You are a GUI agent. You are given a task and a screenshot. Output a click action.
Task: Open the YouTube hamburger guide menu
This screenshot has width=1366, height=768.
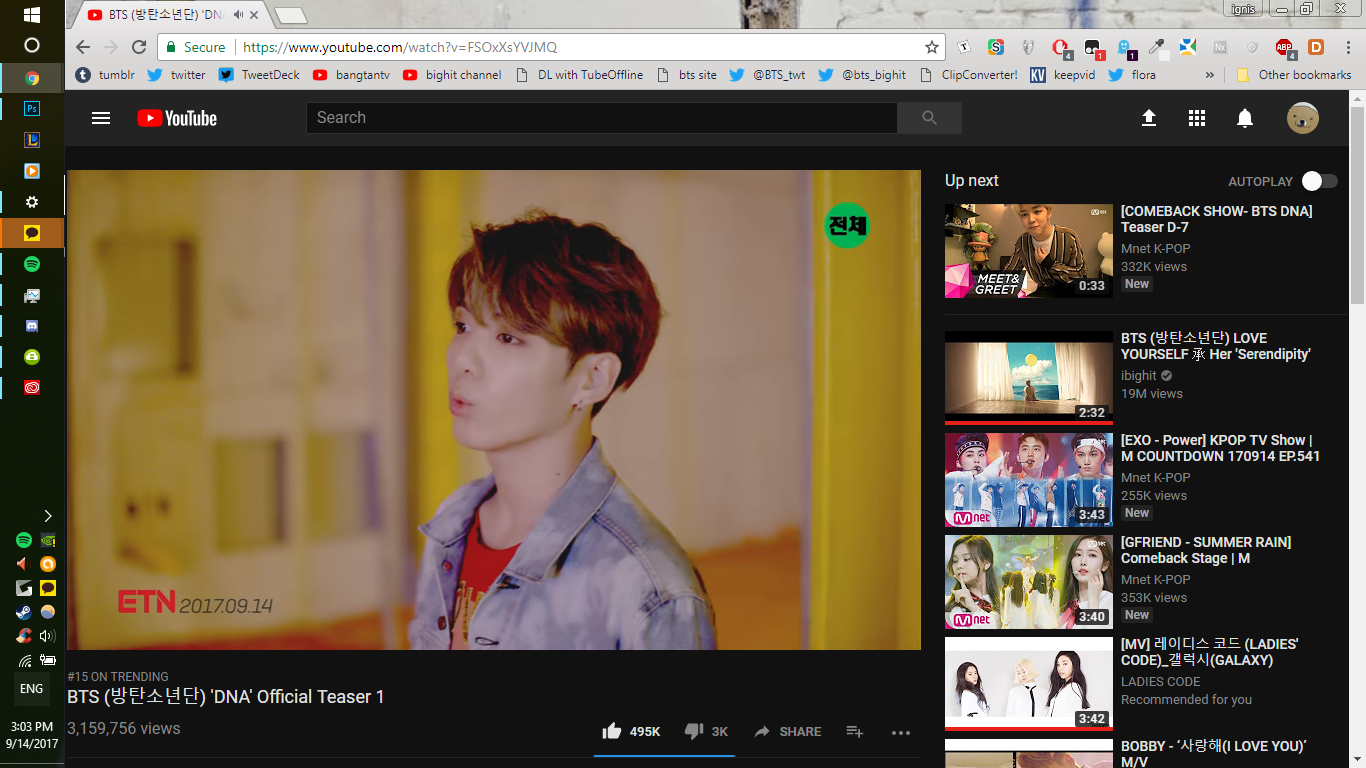point(100,118)
